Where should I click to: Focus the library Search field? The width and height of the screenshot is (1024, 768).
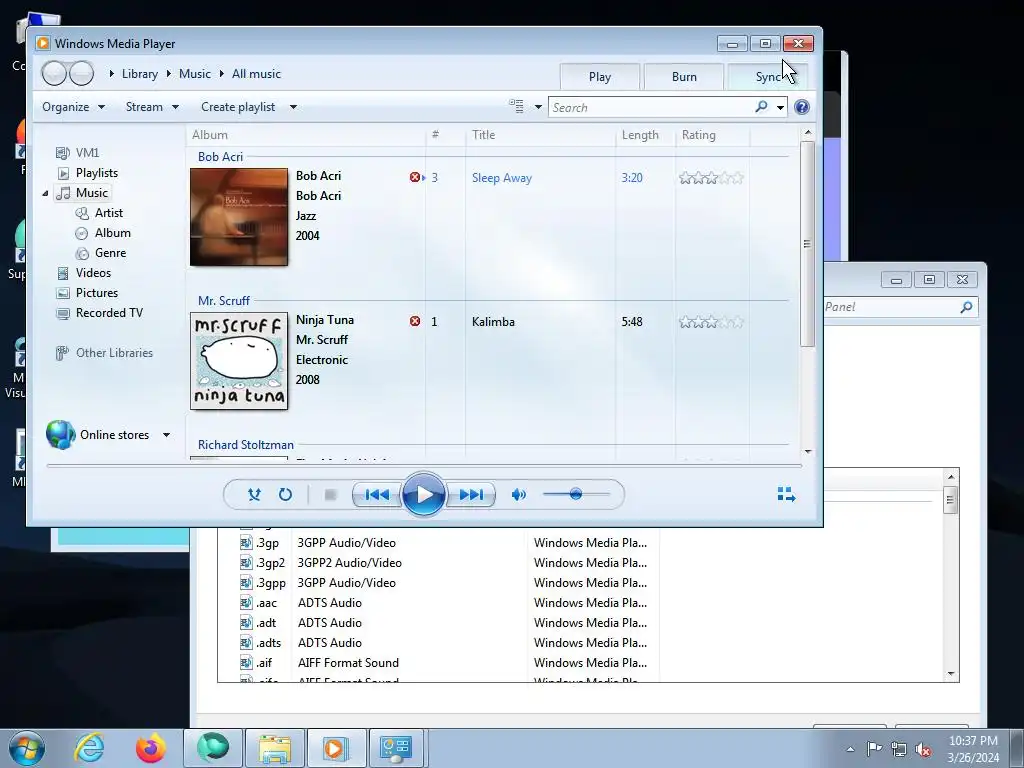pyautogui.click(x=652, y=107)
